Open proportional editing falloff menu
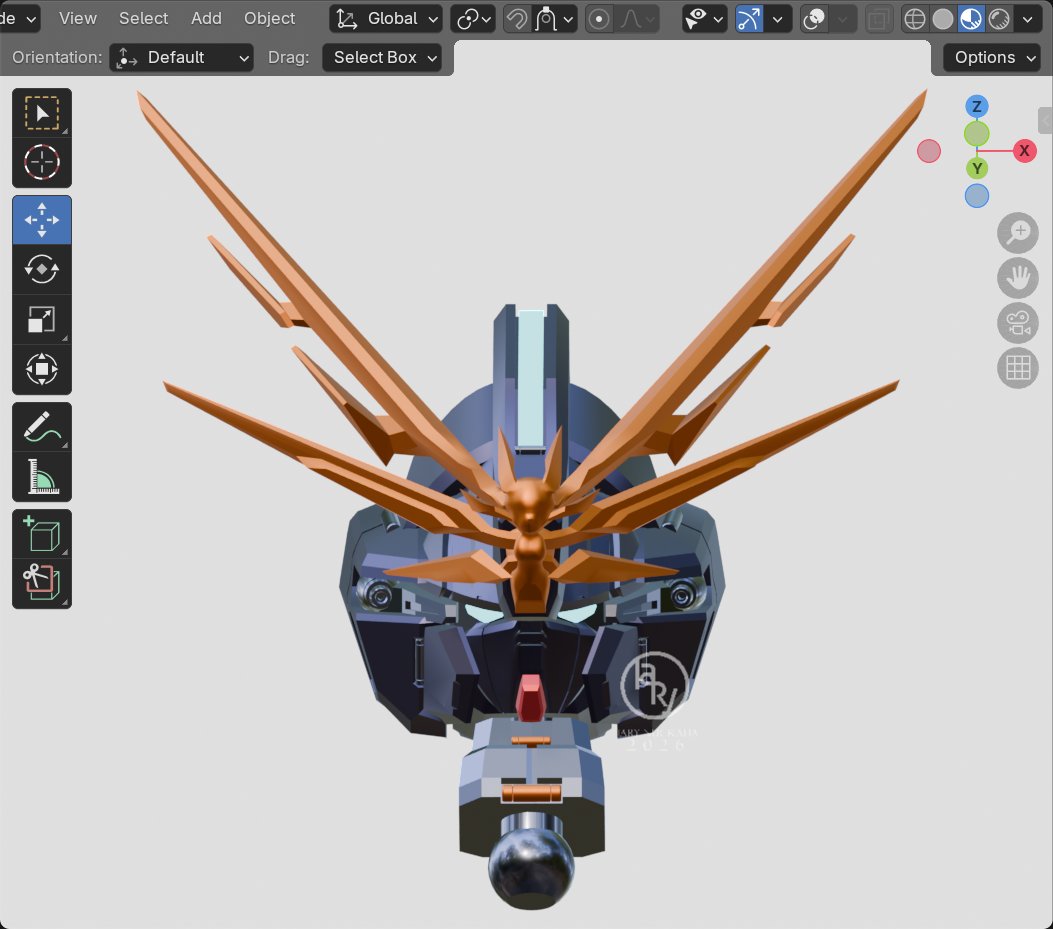This screenshot has width=1053, height=929. tap(637, 19)
